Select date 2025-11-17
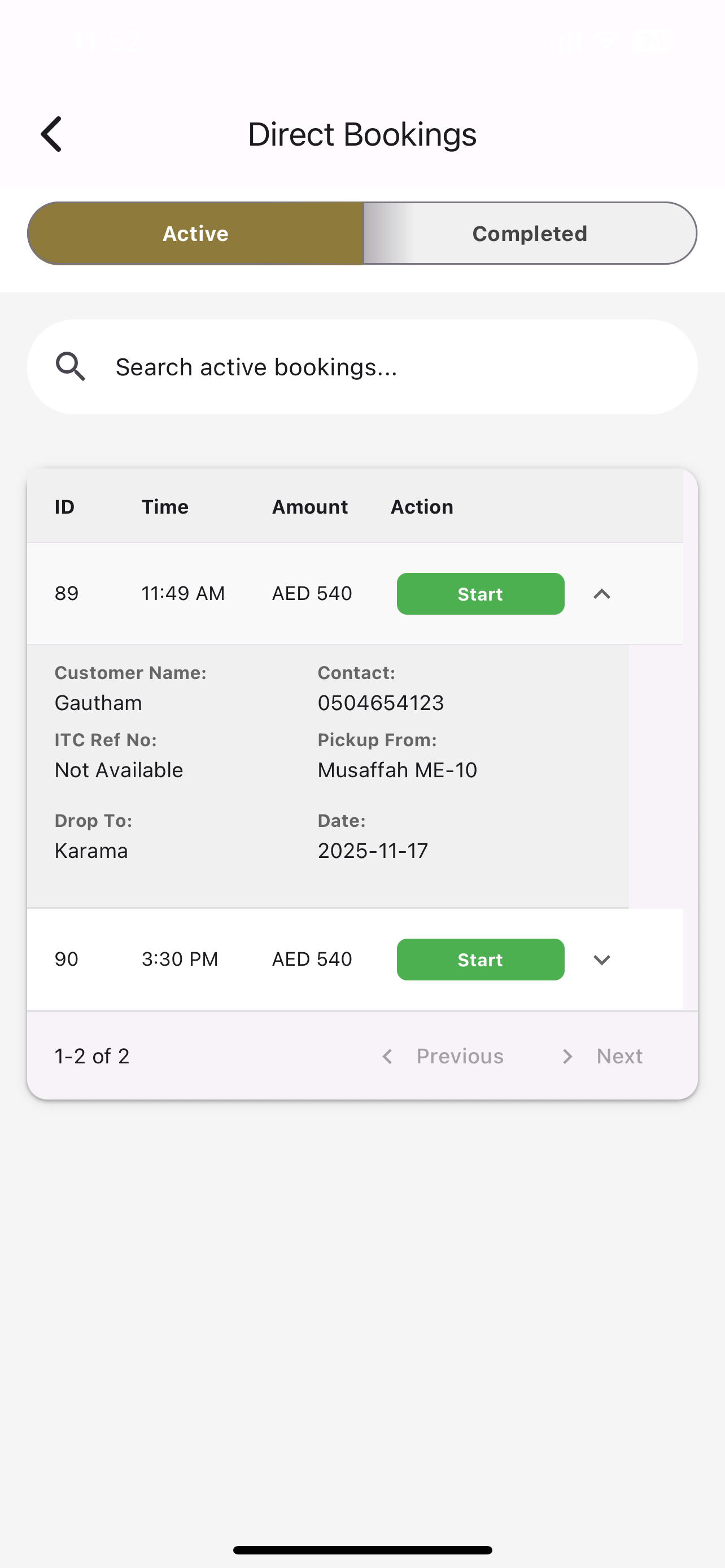 coord(373,851)
